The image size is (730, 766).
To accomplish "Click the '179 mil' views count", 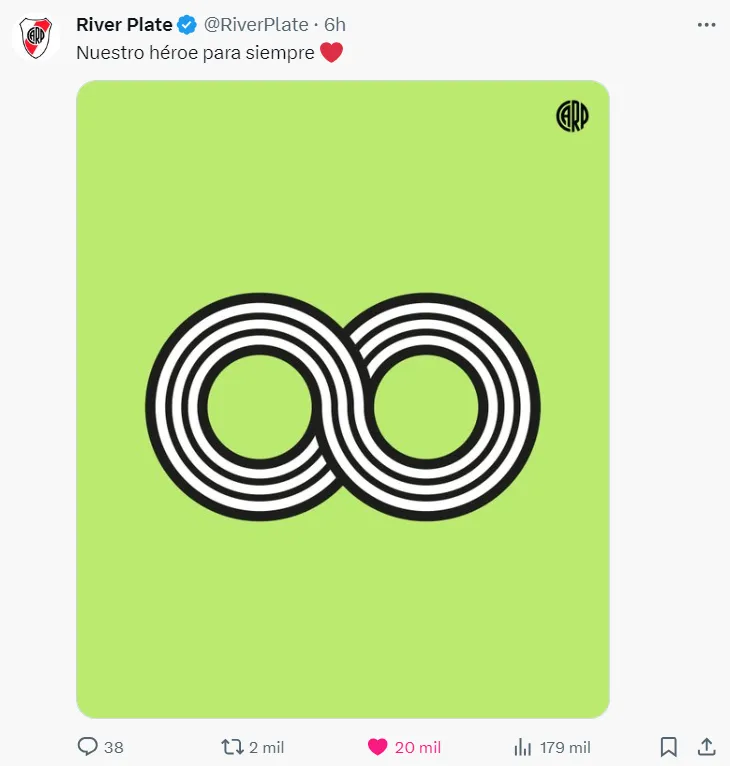I will click(565, 747).
